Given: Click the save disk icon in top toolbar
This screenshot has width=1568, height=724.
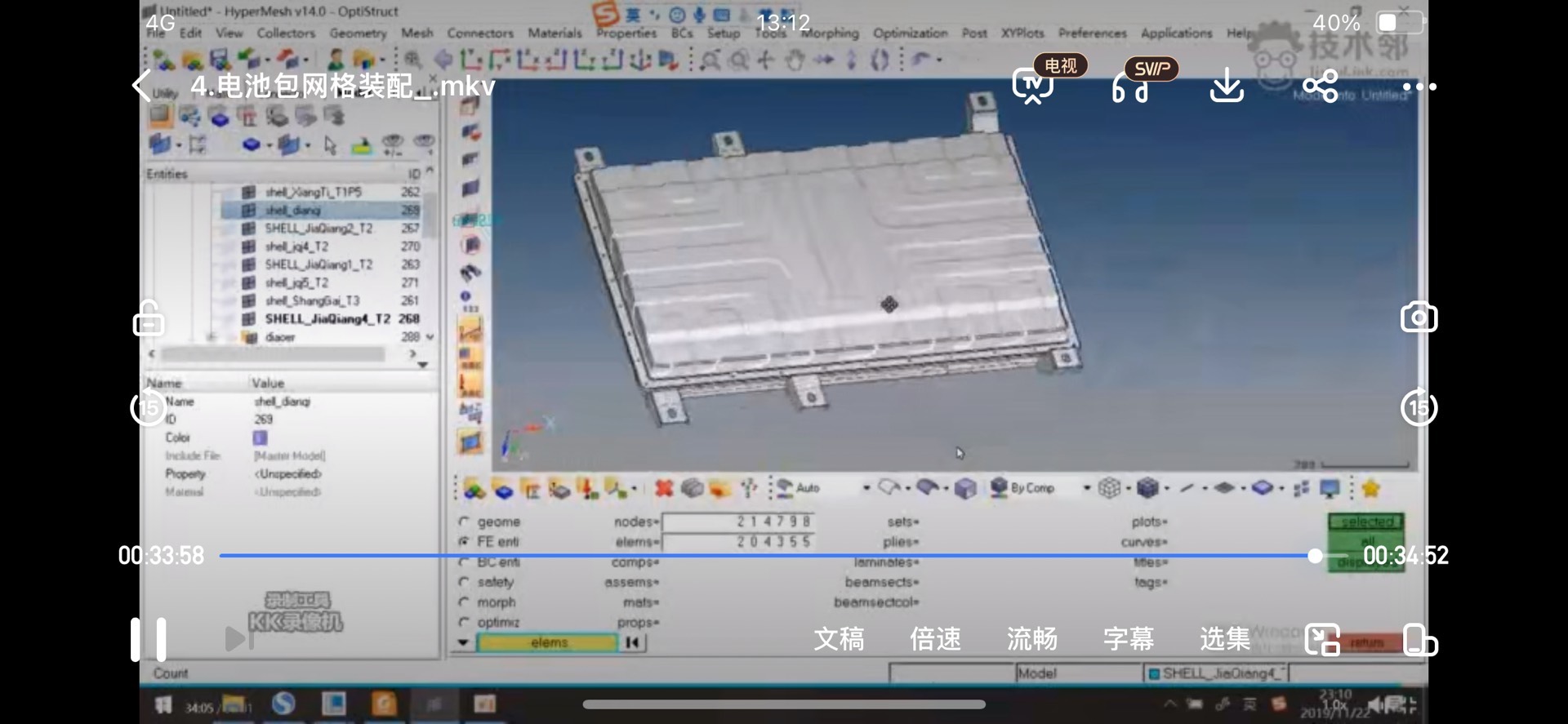Looking at the screenshot, I should coord(219,60).
